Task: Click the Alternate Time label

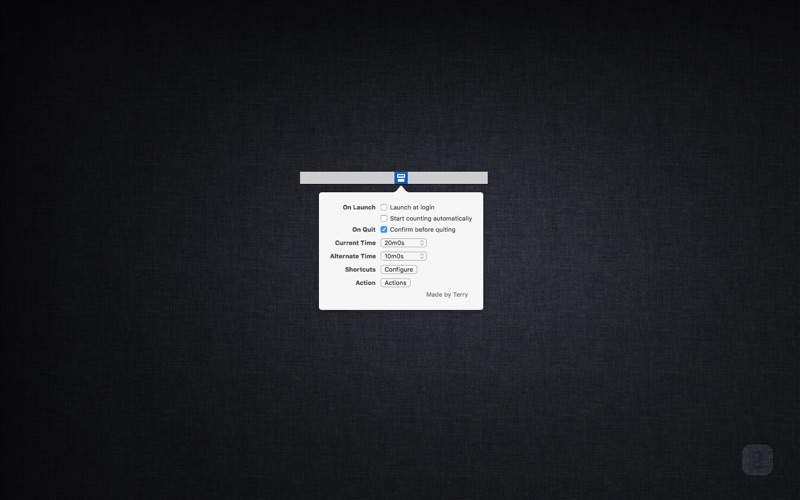Action: (353, 256)
